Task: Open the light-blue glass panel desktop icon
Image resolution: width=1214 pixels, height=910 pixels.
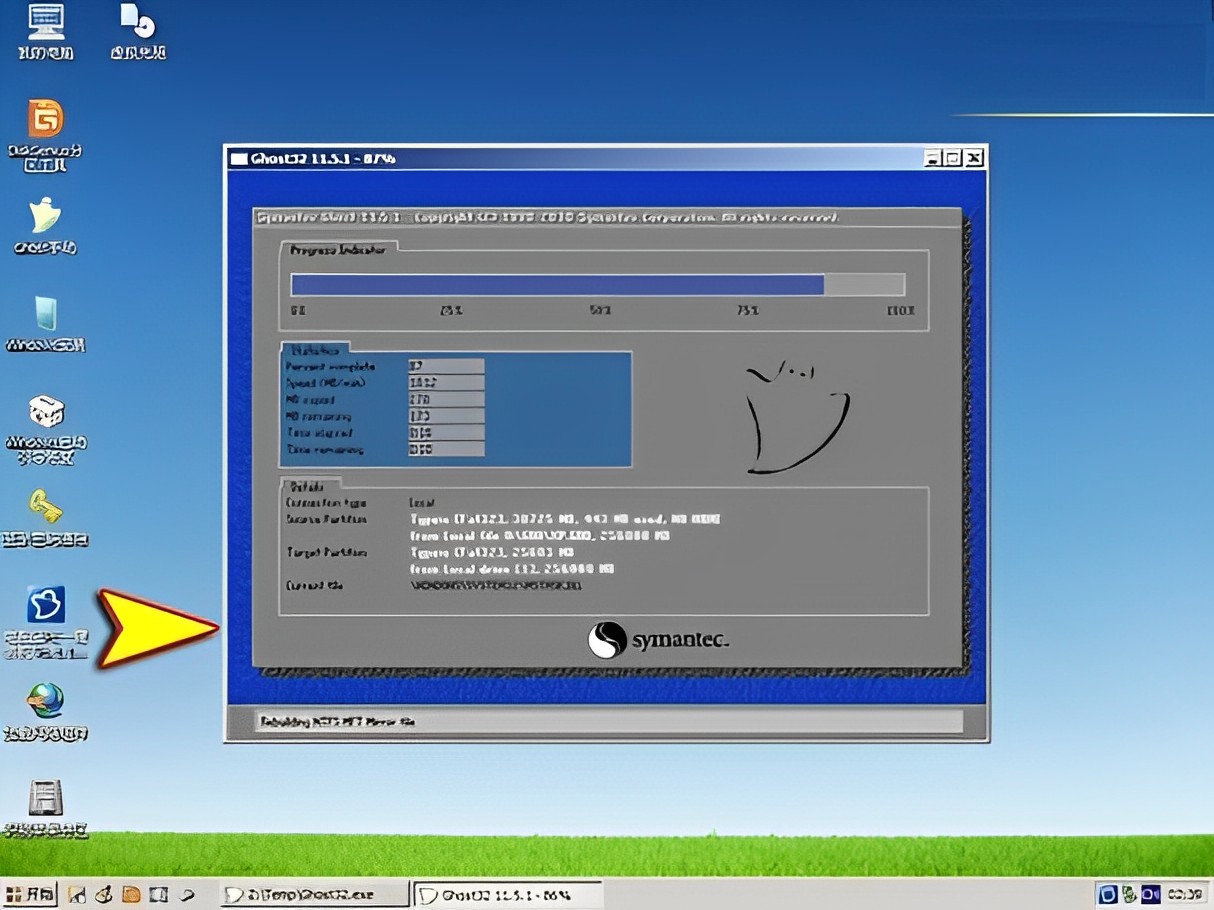Action: coord(45,313)
